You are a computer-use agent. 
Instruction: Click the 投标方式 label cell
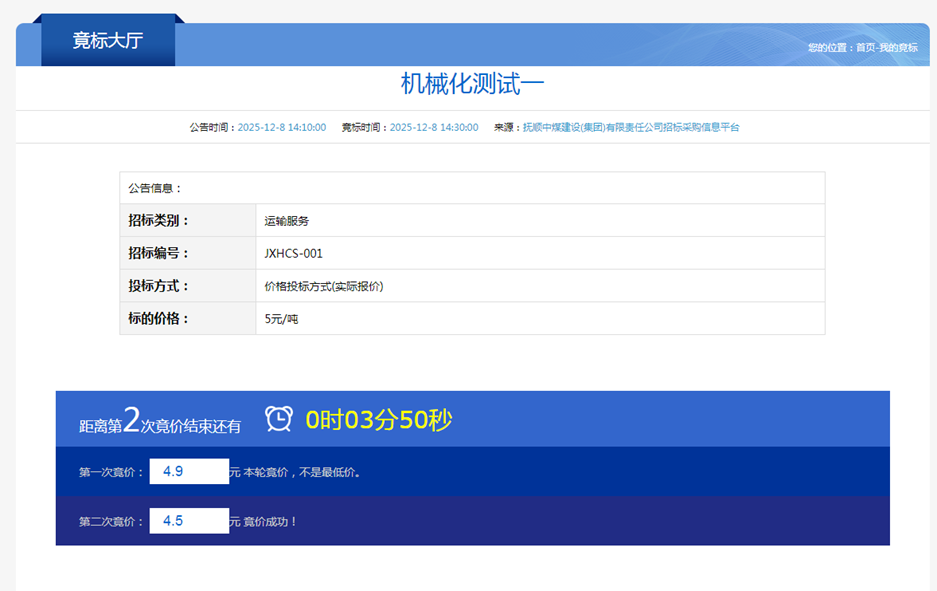pyautogui.click(x=188, y=286)
